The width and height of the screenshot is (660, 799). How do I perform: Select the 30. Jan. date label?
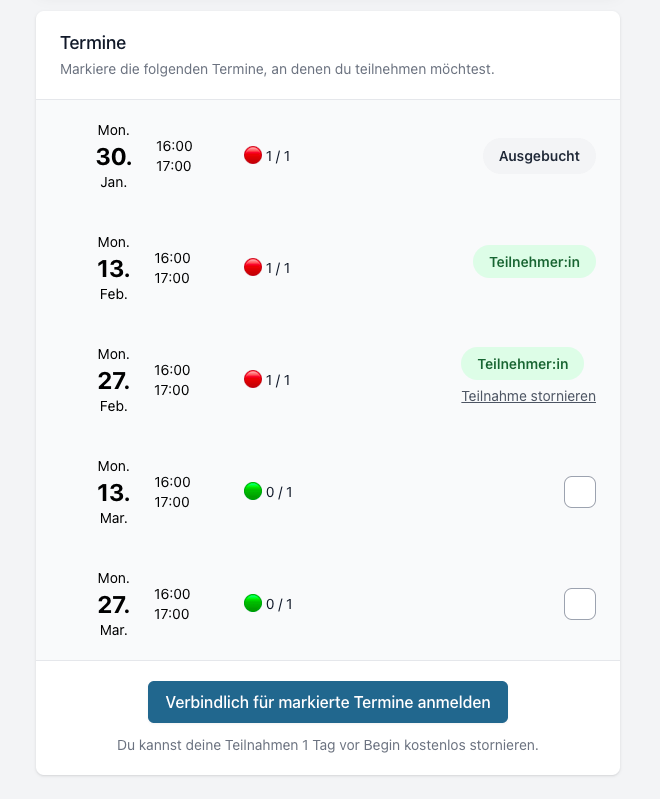[x=114, y=156]
